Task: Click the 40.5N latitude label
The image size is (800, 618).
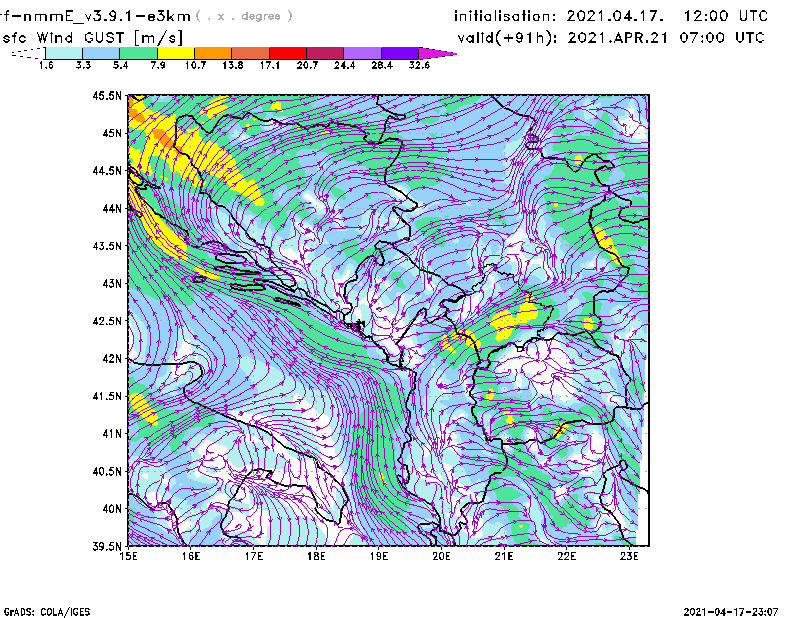Action: point(108,472)
